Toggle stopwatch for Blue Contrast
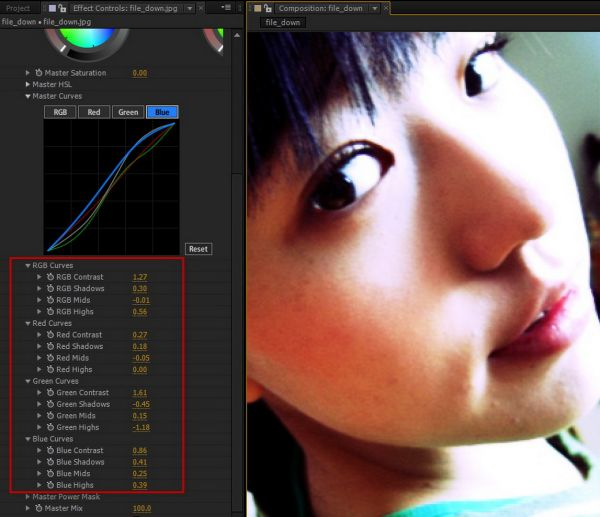 51,450
